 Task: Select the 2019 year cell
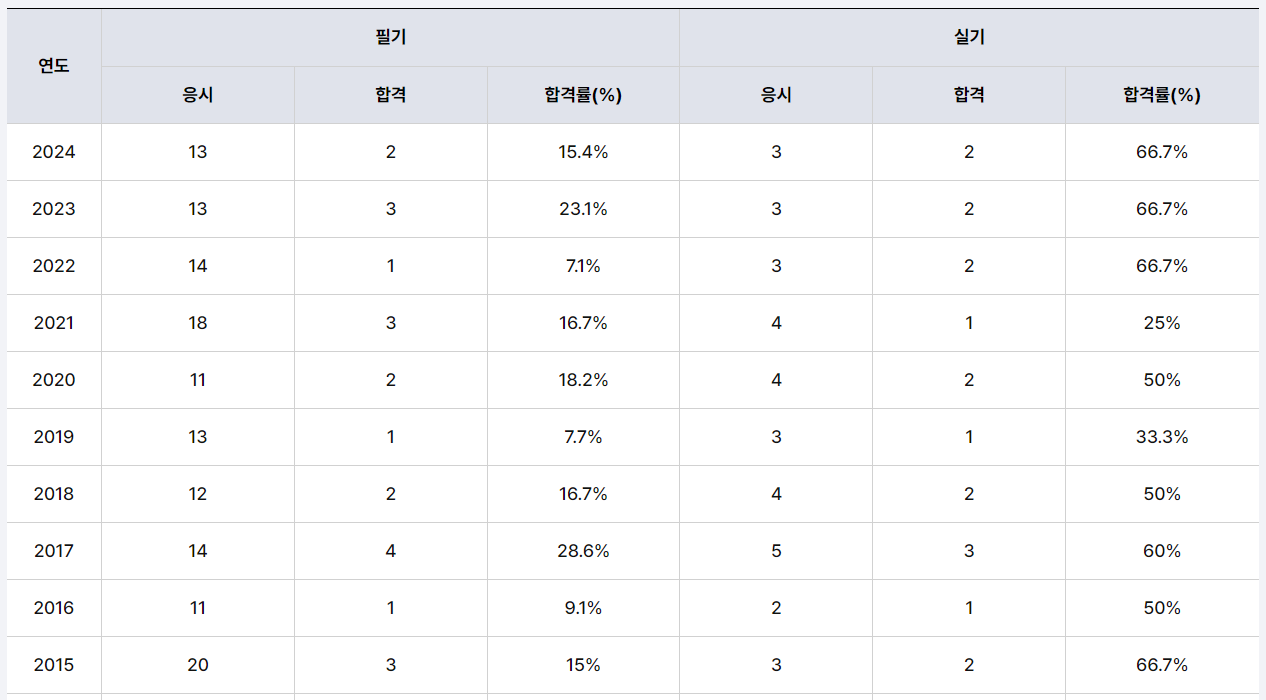click(x=54, y=437)
